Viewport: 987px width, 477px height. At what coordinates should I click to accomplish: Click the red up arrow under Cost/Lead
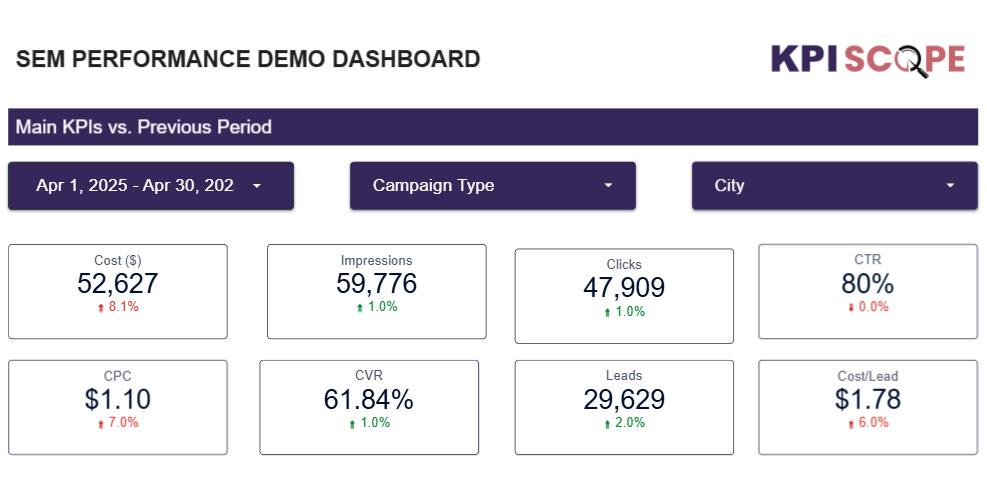851,424
